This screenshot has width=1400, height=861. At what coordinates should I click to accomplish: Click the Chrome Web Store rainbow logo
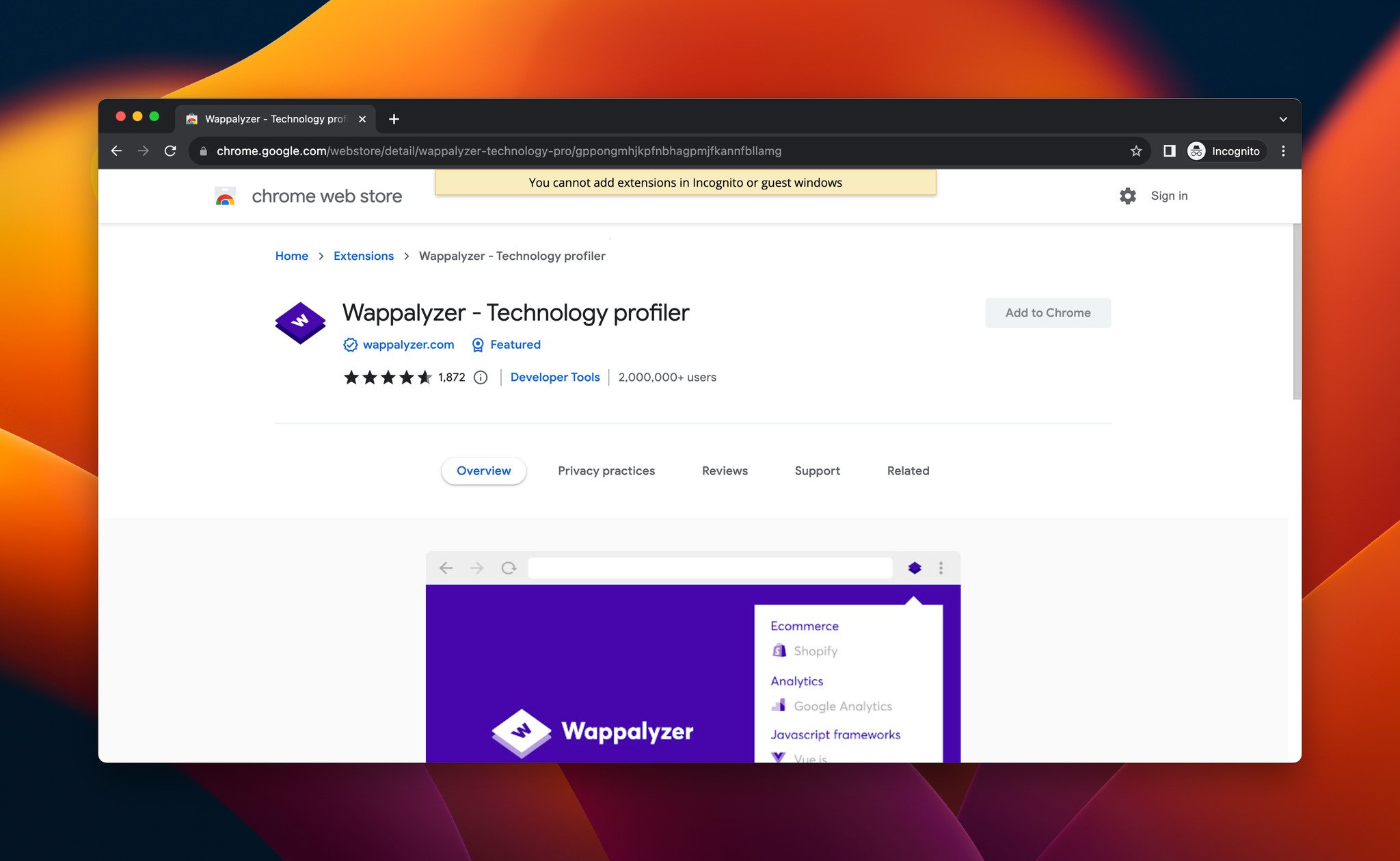(226, 196)
